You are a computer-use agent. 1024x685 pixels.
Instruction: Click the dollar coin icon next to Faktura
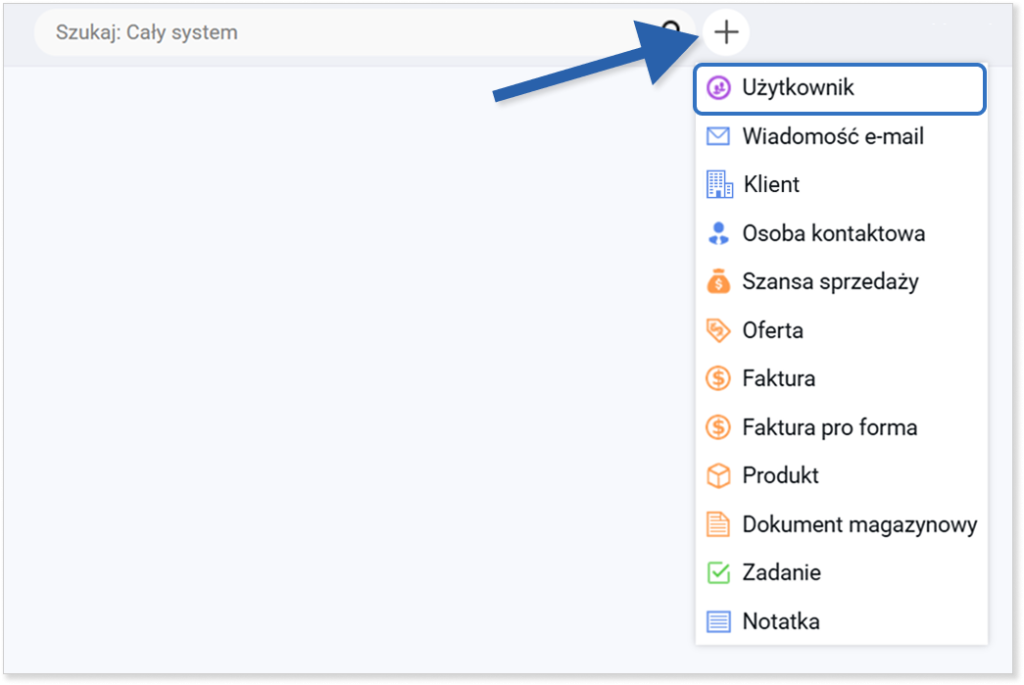tap(718, 378)
